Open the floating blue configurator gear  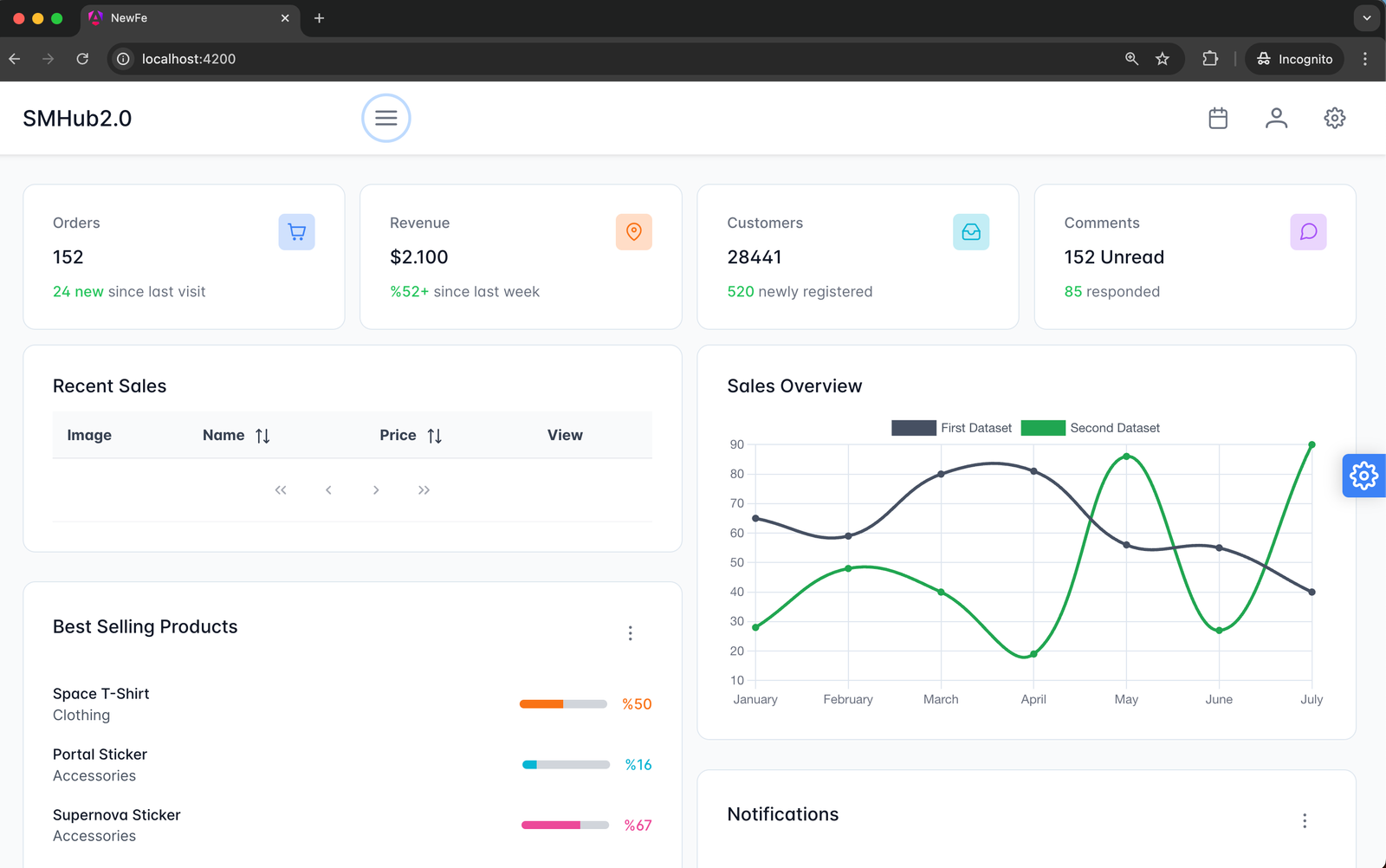(1363, 476)
